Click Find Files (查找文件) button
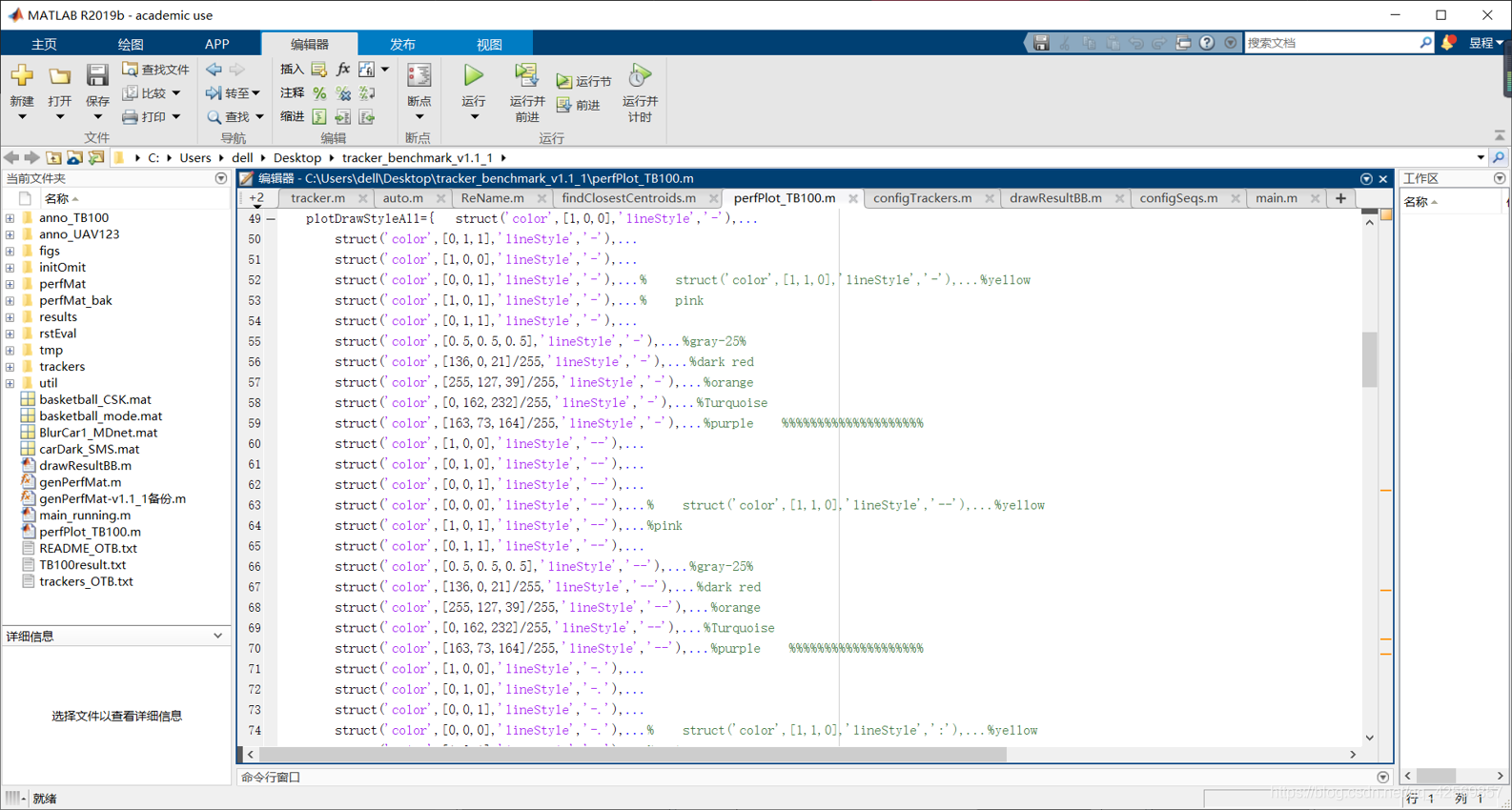Screen dimensions: 1512x810 coord(155,70)
